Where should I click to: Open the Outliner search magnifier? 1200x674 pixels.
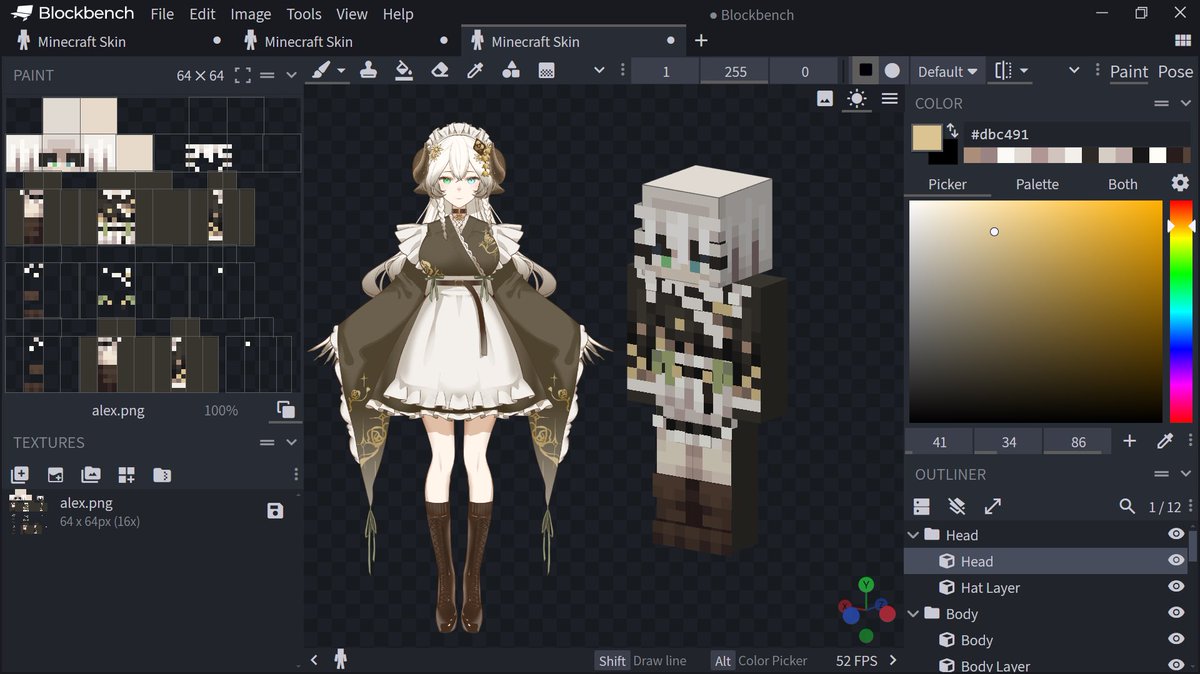coord(1127,506)
